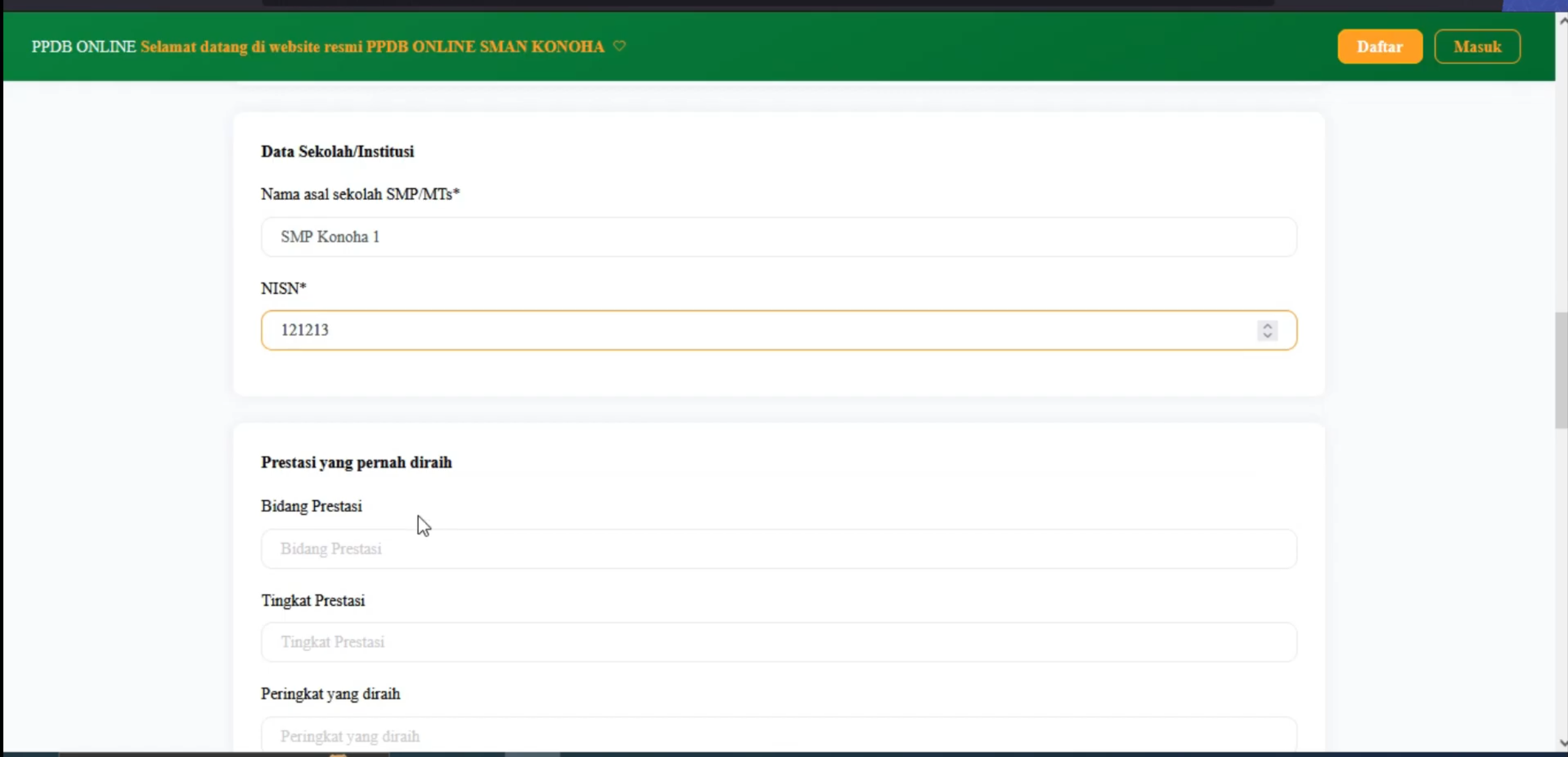Screen dimensions: 1568x757
Task: Select the Nama asal sekolah input field
Action: coord(779,237)
